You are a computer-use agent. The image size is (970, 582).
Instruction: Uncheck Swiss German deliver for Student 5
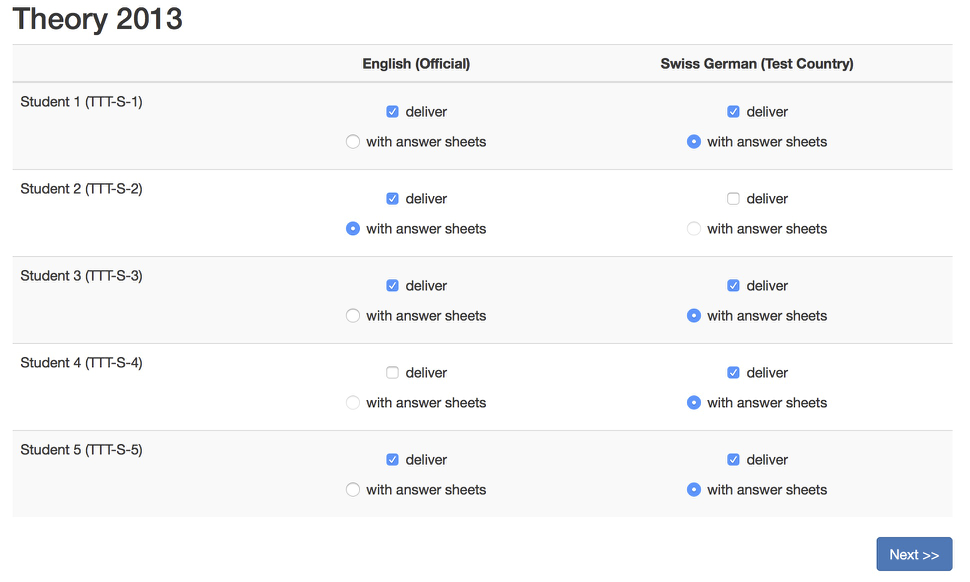click(733, 460)
